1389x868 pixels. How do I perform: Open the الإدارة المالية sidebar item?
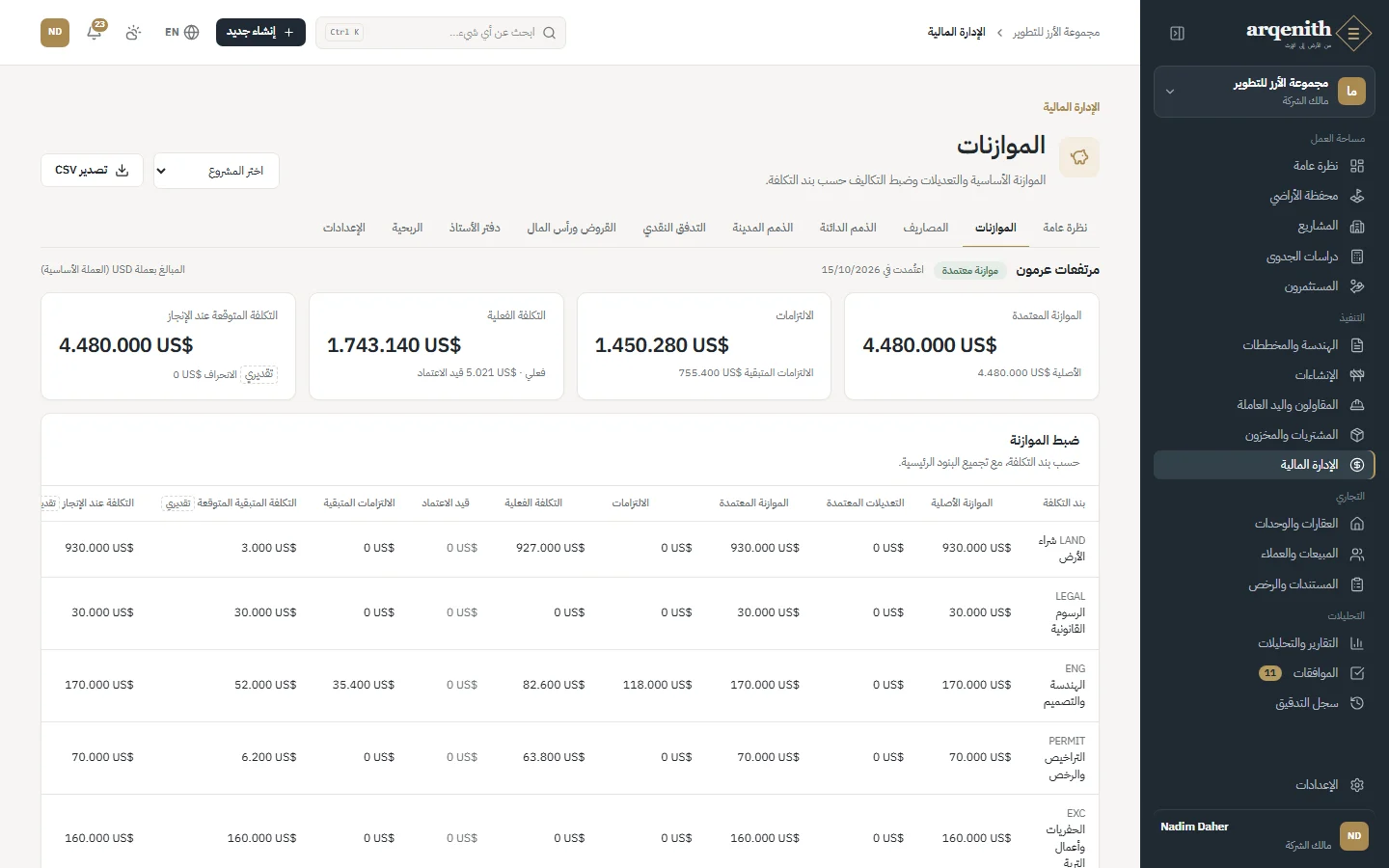pyautogui.click(x=1264, y=465)
